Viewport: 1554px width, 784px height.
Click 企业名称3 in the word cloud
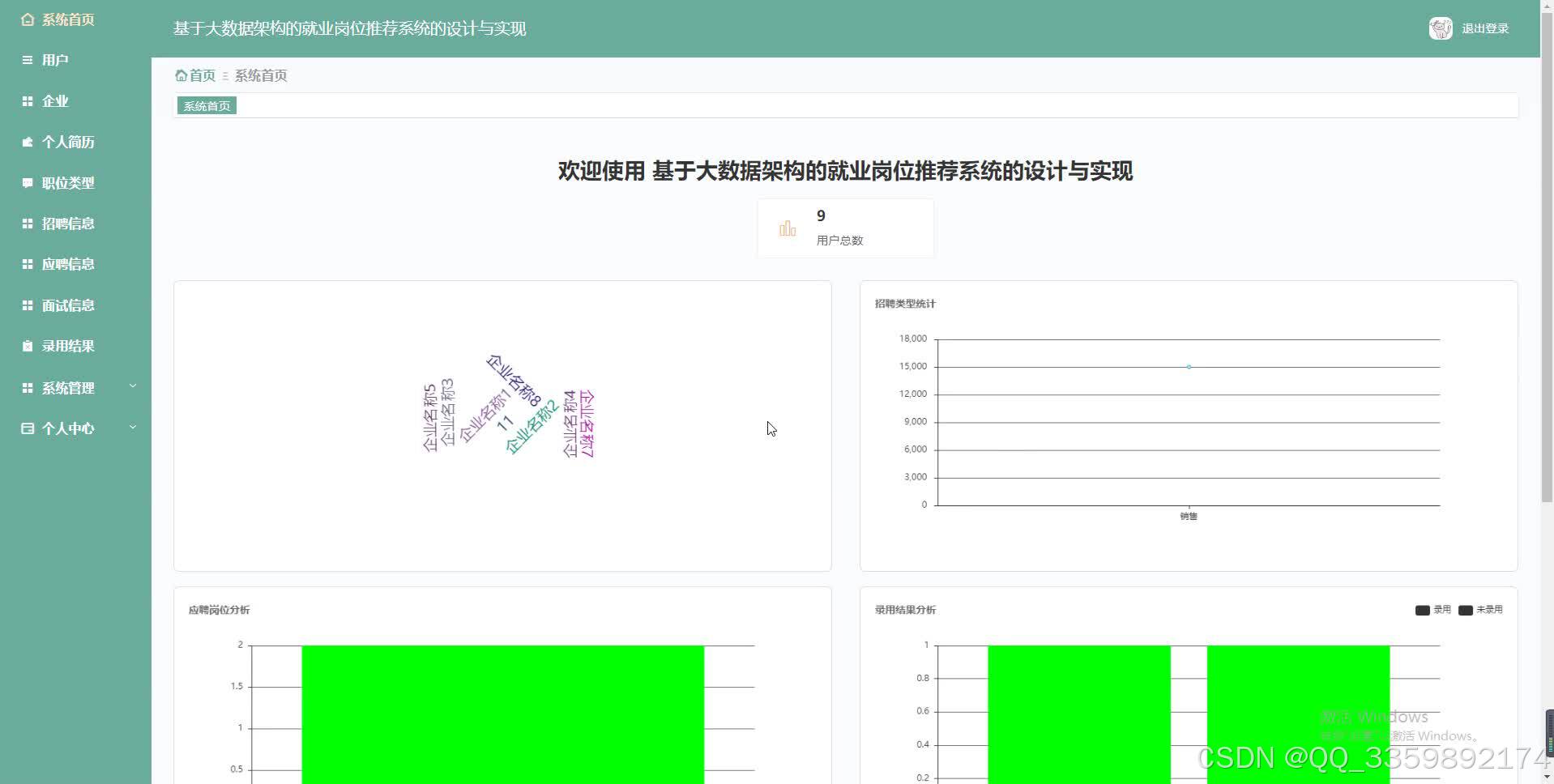pos(447,412)
